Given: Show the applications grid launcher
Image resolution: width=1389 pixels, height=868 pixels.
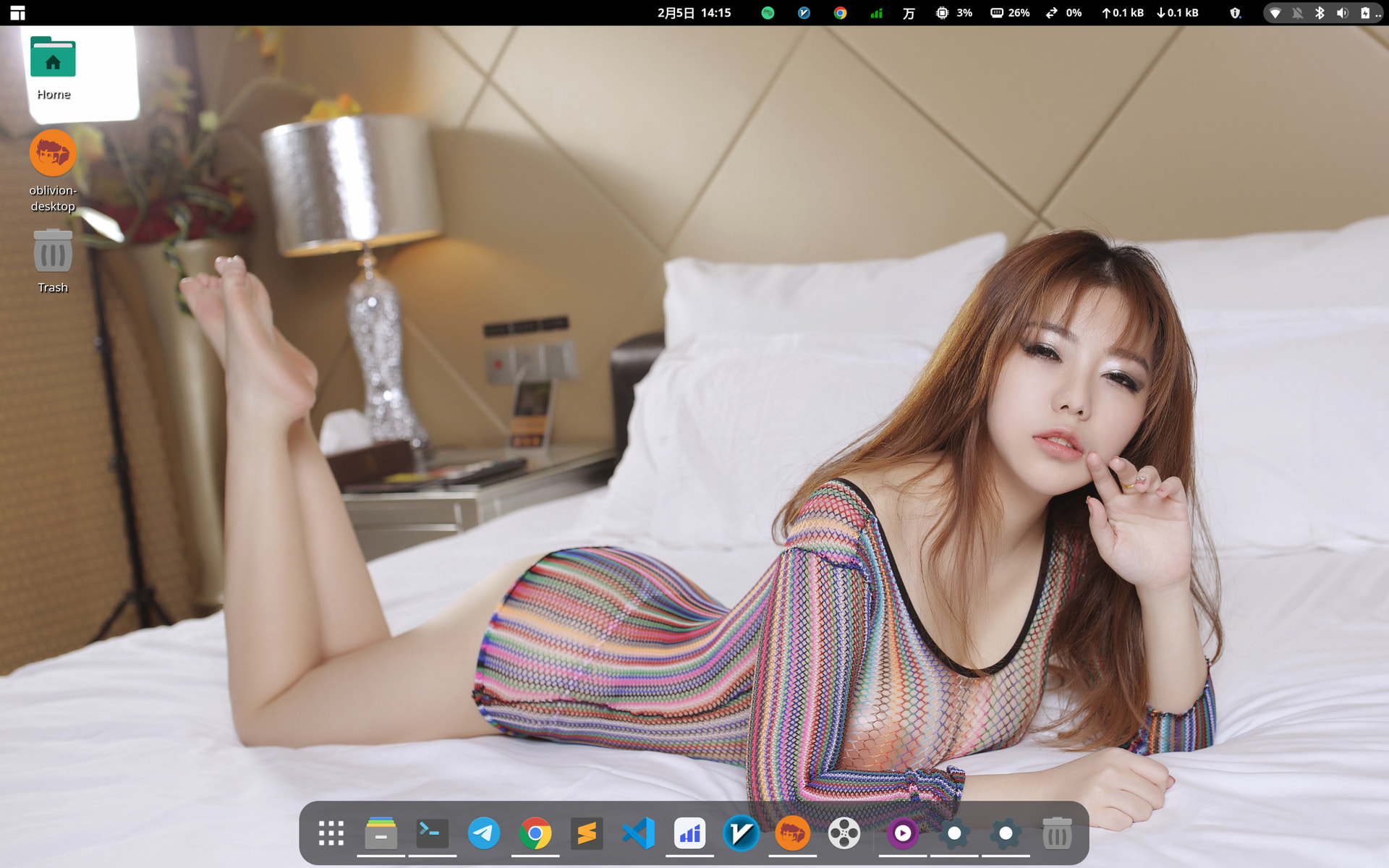Looking at the screenshot, I should 331,833.
